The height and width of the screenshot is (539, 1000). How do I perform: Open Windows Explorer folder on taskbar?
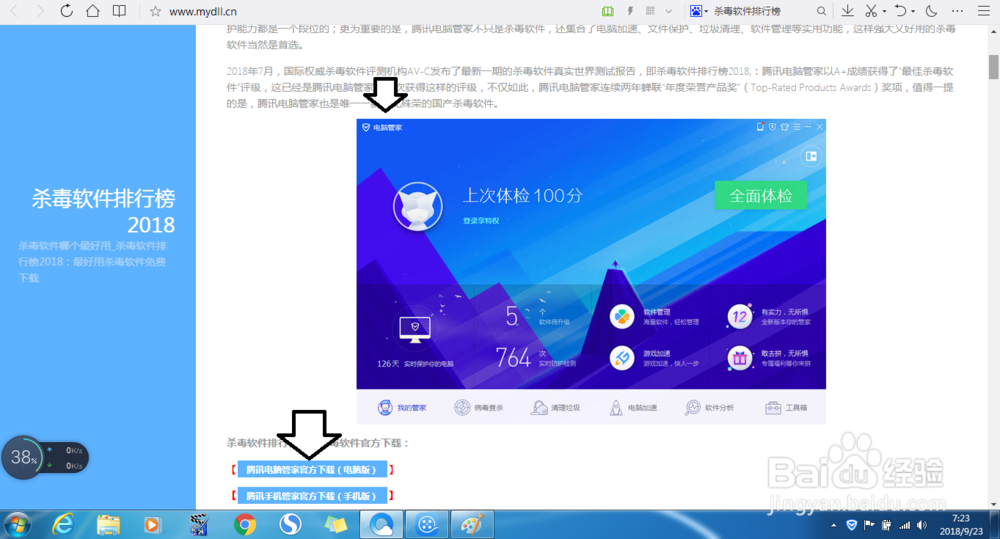pos(108,525)
